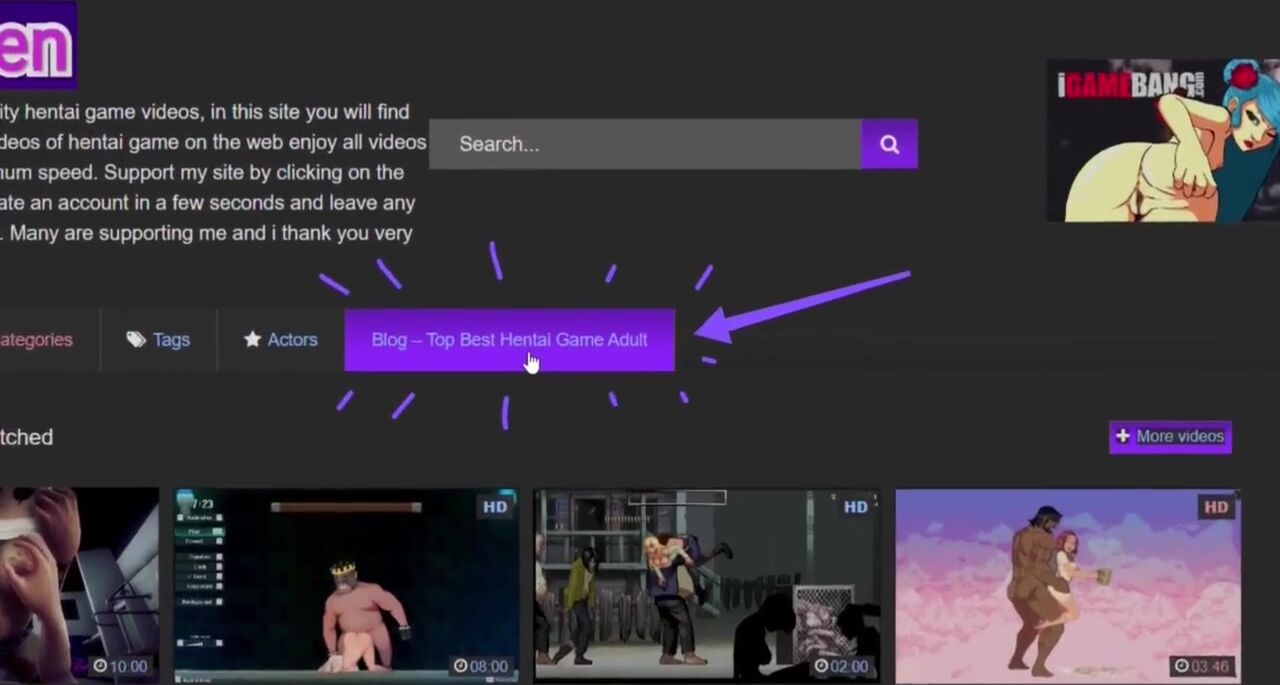
Task: Click the site logo in the top-left corner
Action: pos(36,45)
